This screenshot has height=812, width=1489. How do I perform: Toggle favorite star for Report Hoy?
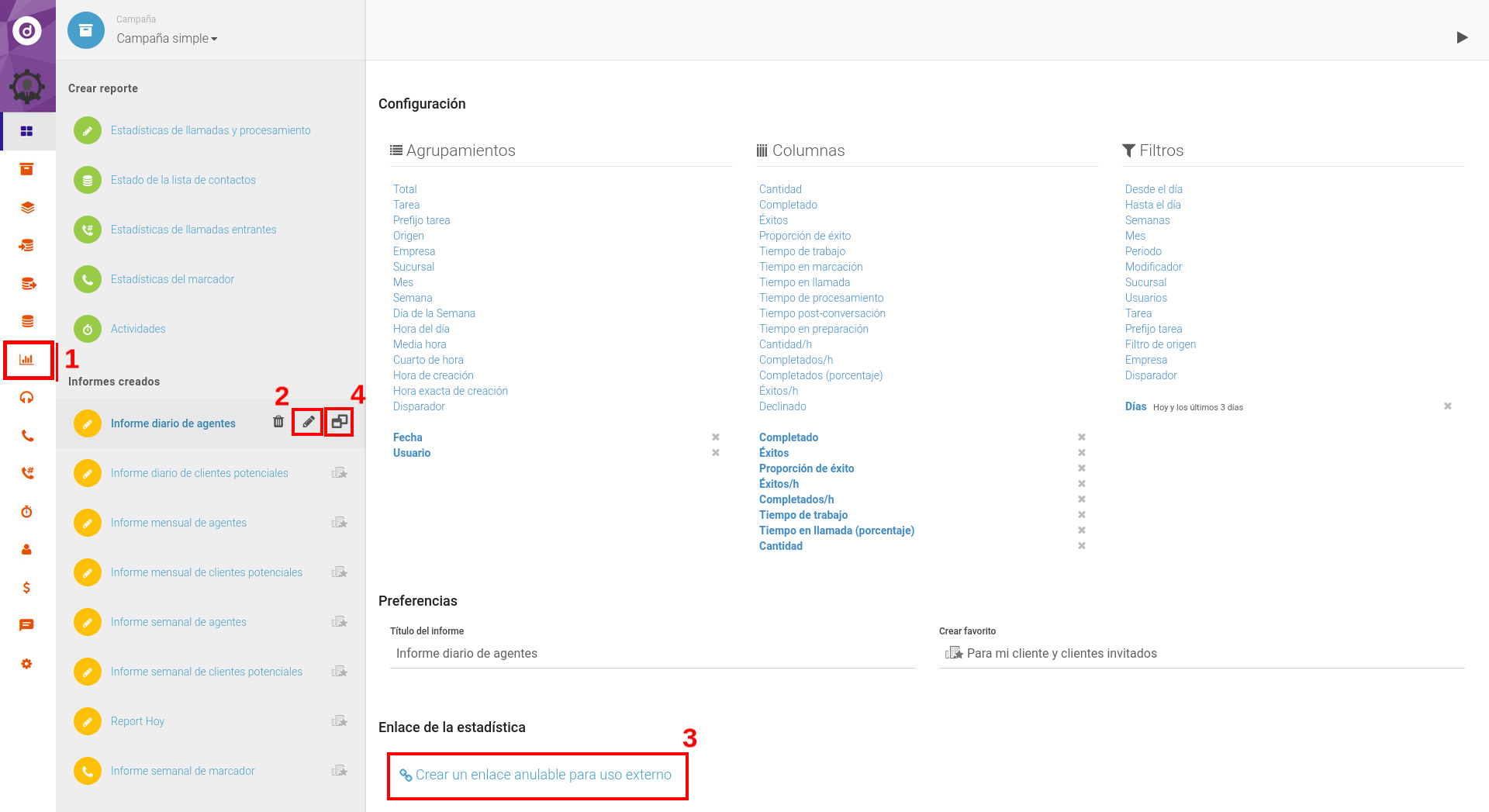tap(340, 720)
